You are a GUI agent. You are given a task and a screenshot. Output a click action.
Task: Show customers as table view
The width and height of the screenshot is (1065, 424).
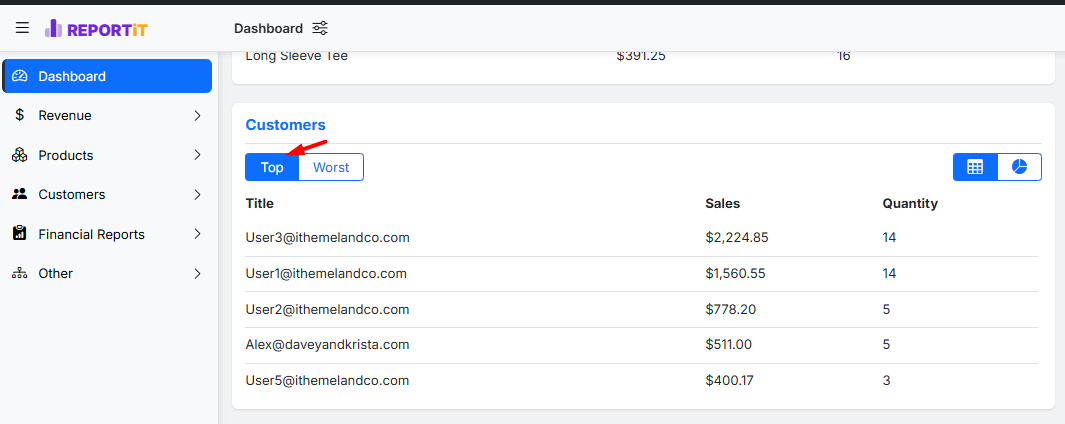(x=976, y=167)
